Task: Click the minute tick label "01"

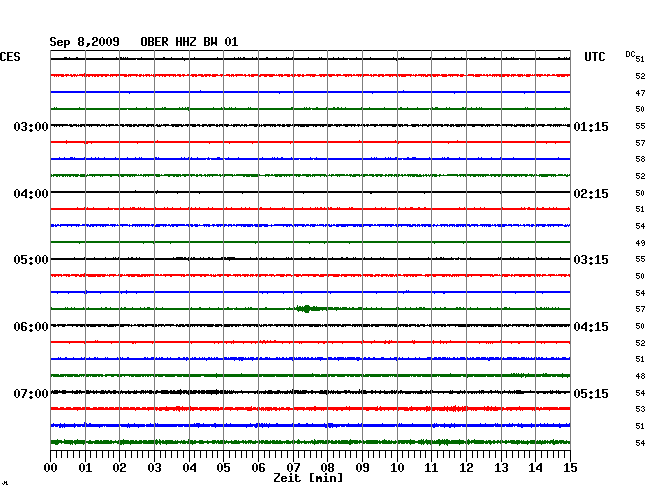Action: pos(85,468)
